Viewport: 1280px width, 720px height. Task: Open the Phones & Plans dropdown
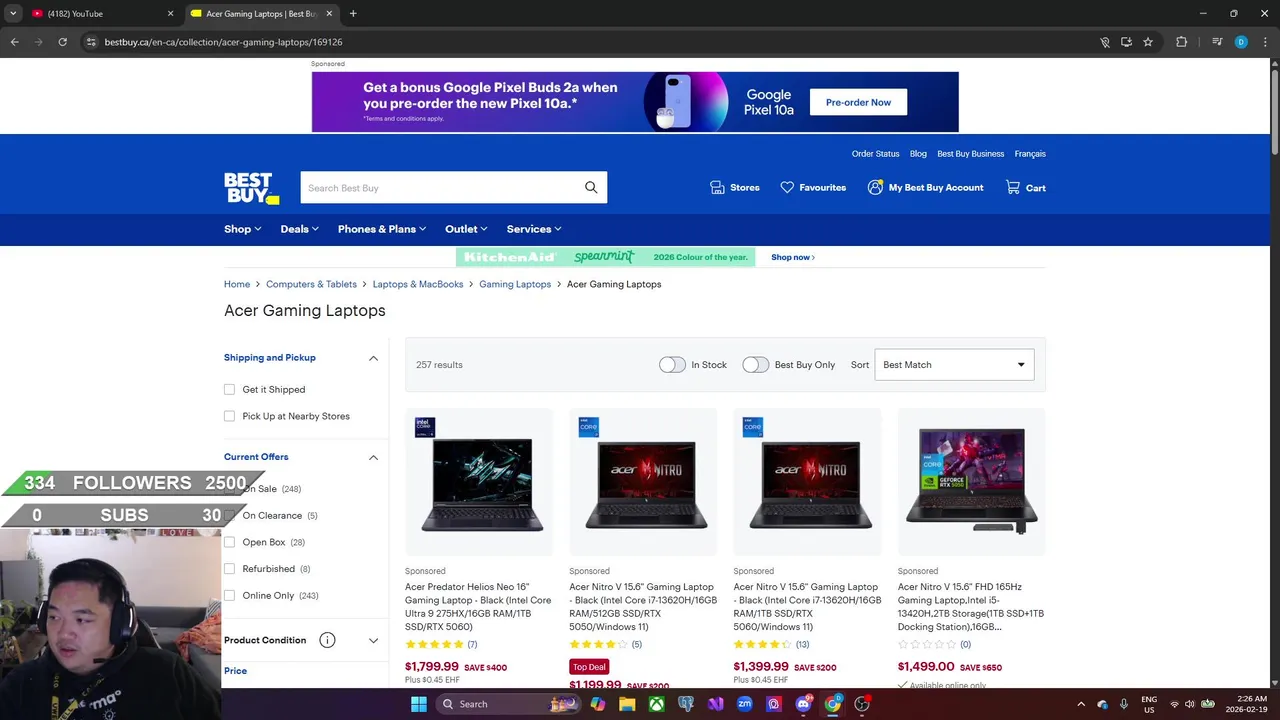pos(382,229)
